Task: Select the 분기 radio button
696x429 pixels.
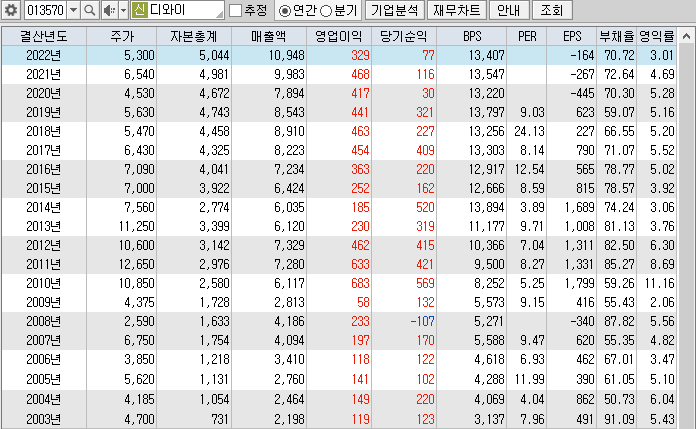Action: click(326, 11)
